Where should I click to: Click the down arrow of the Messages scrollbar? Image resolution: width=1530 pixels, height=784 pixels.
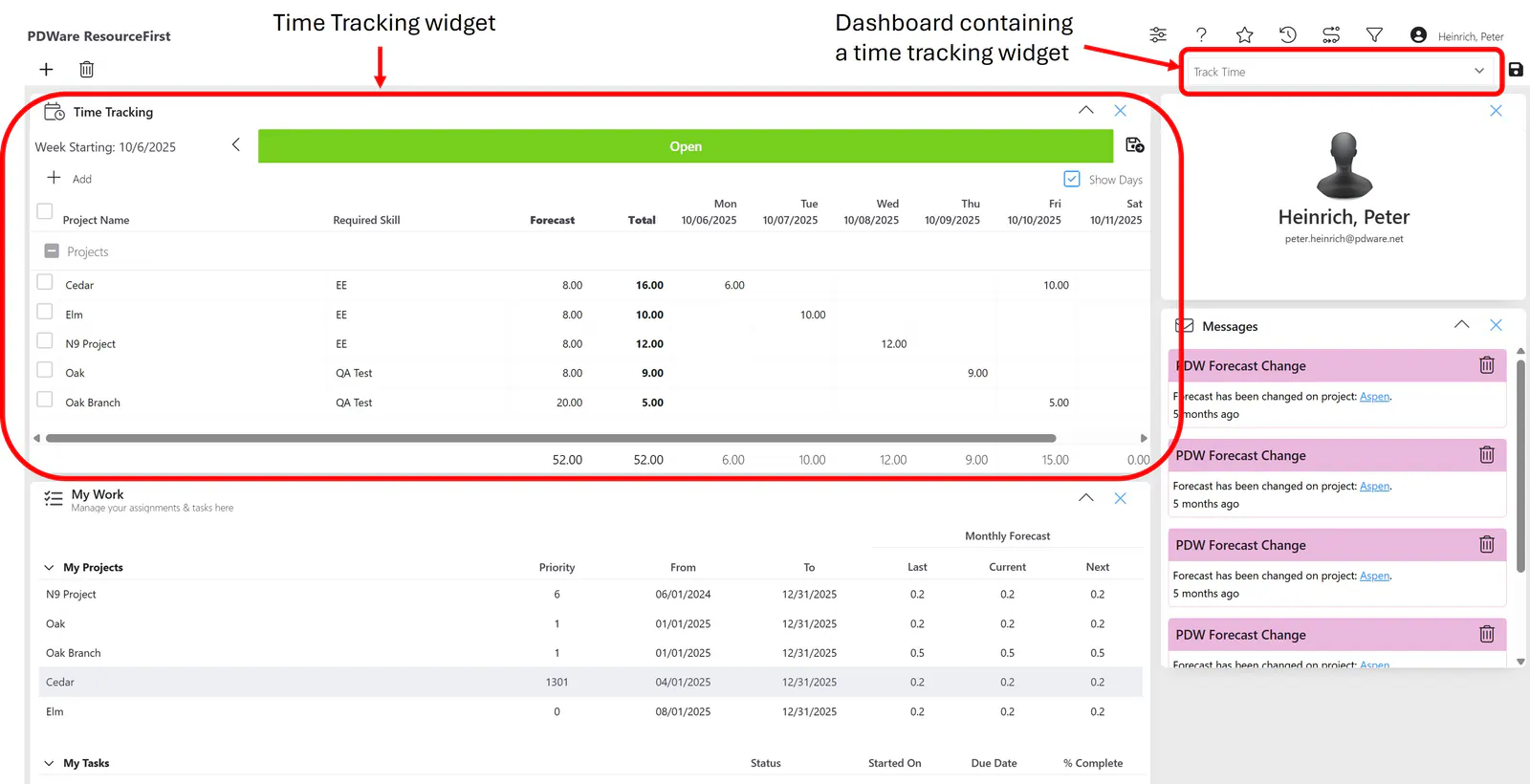[x=1520, y=662]
